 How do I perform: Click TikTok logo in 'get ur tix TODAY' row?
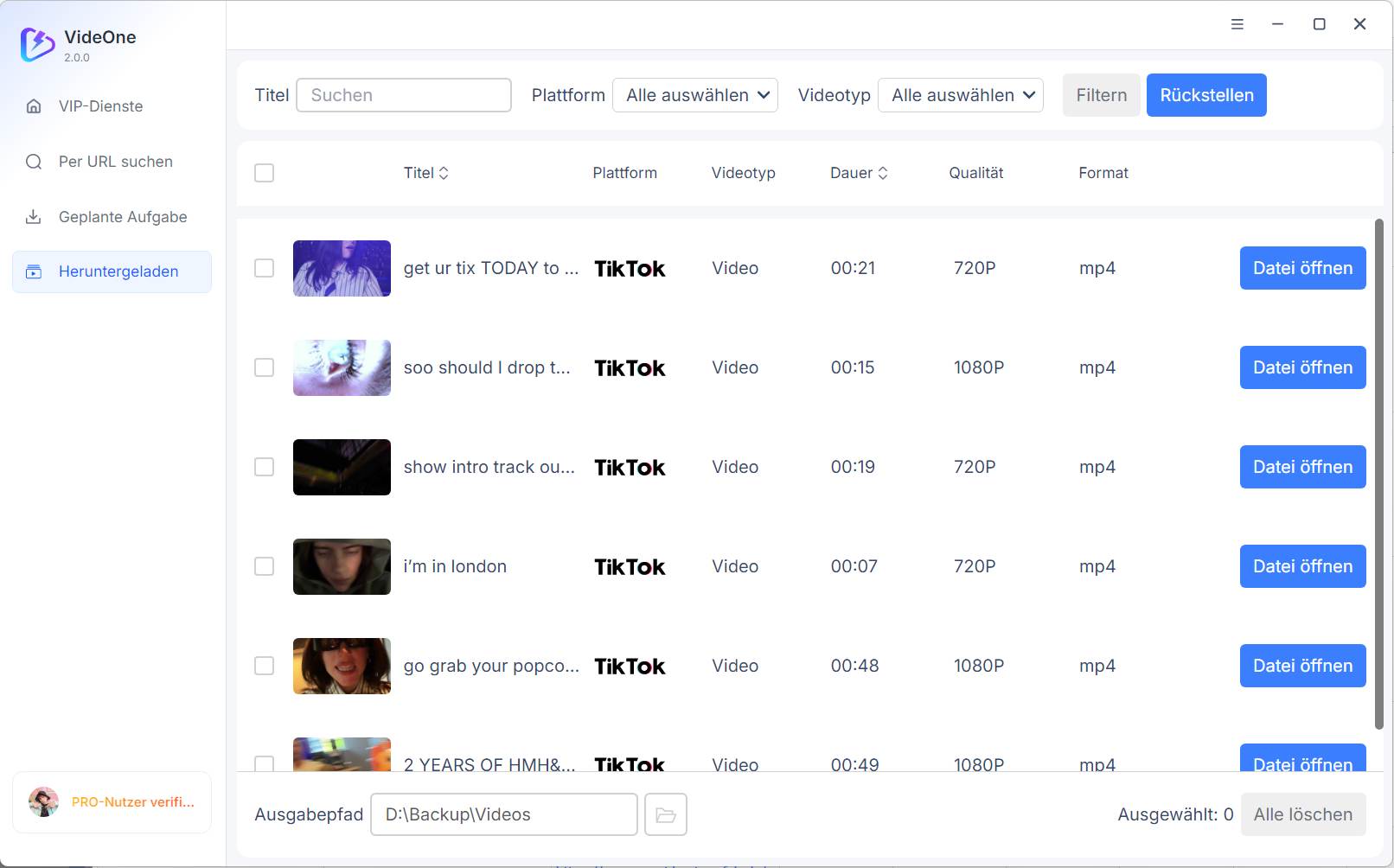(630, 269)
